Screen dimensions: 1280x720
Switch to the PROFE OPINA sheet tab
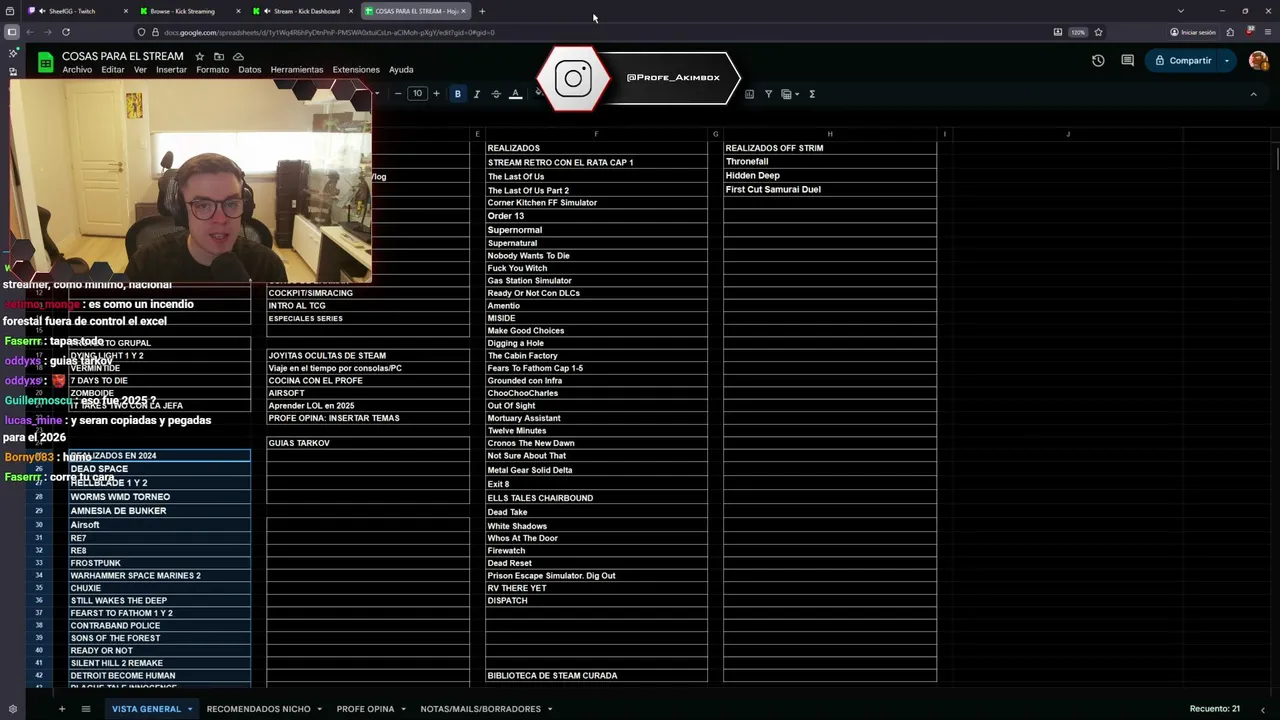(x=365, y=709)
